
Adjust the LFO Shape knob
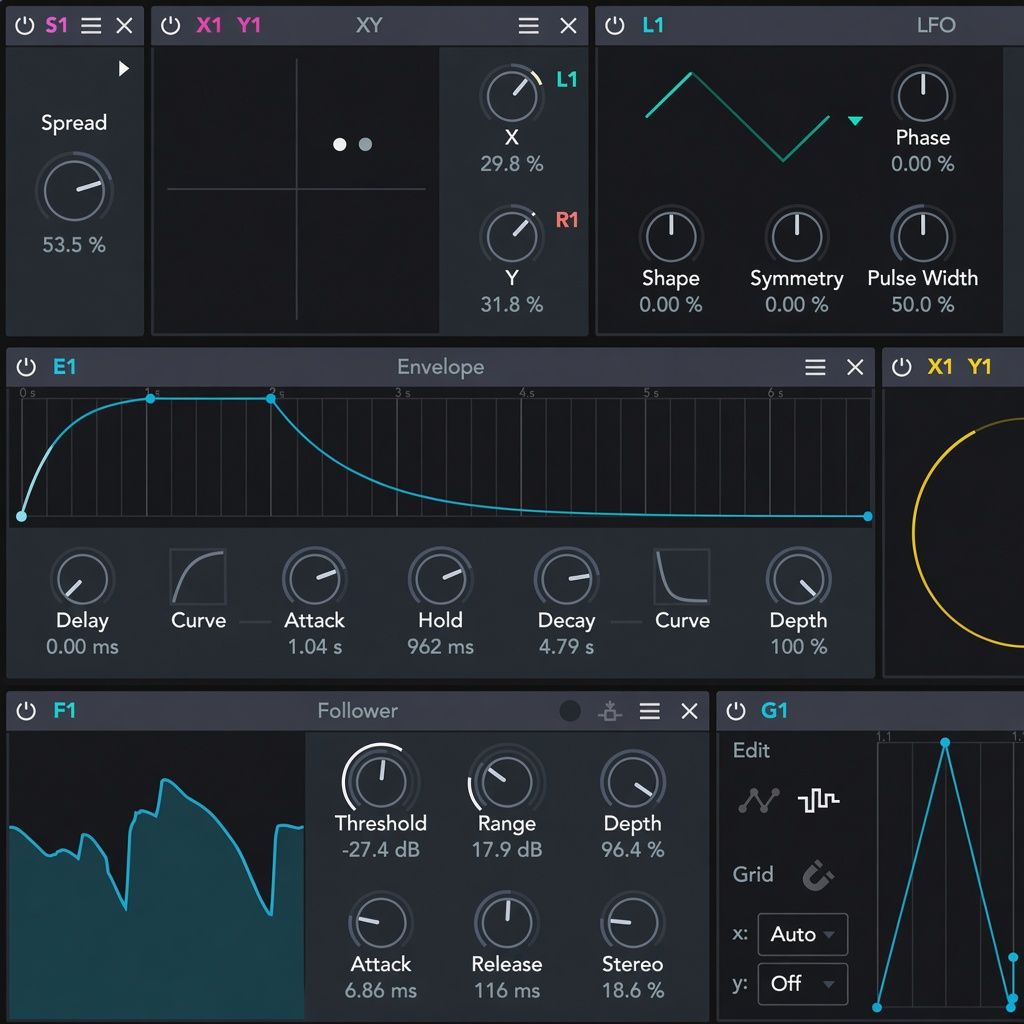click(671, 236)
